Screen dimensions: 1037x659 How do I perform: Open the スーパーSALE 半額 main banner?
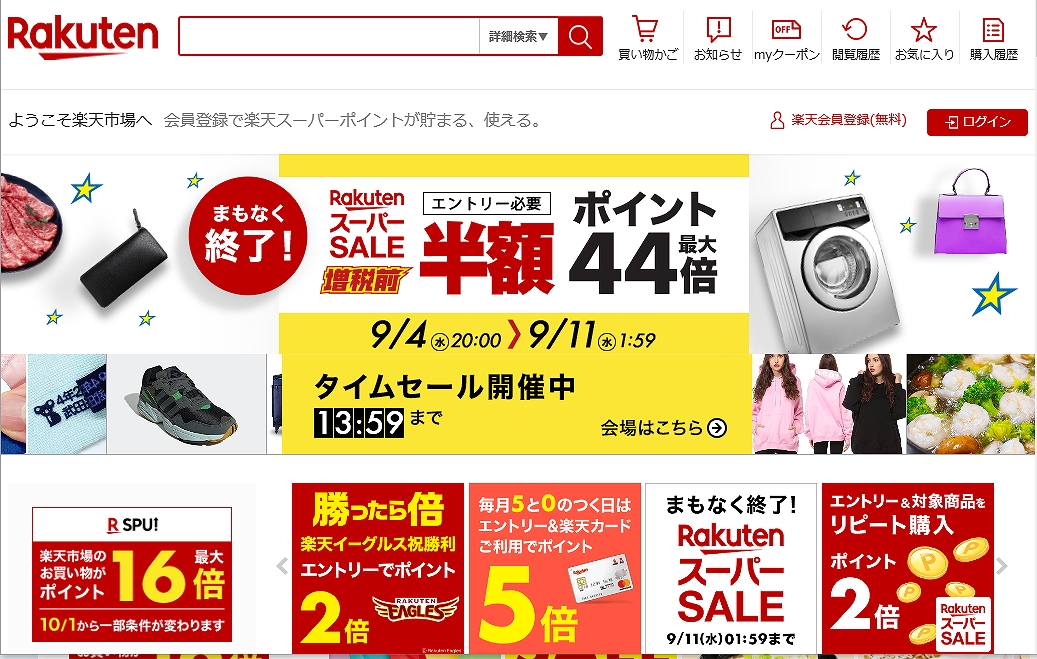point(514,254)
